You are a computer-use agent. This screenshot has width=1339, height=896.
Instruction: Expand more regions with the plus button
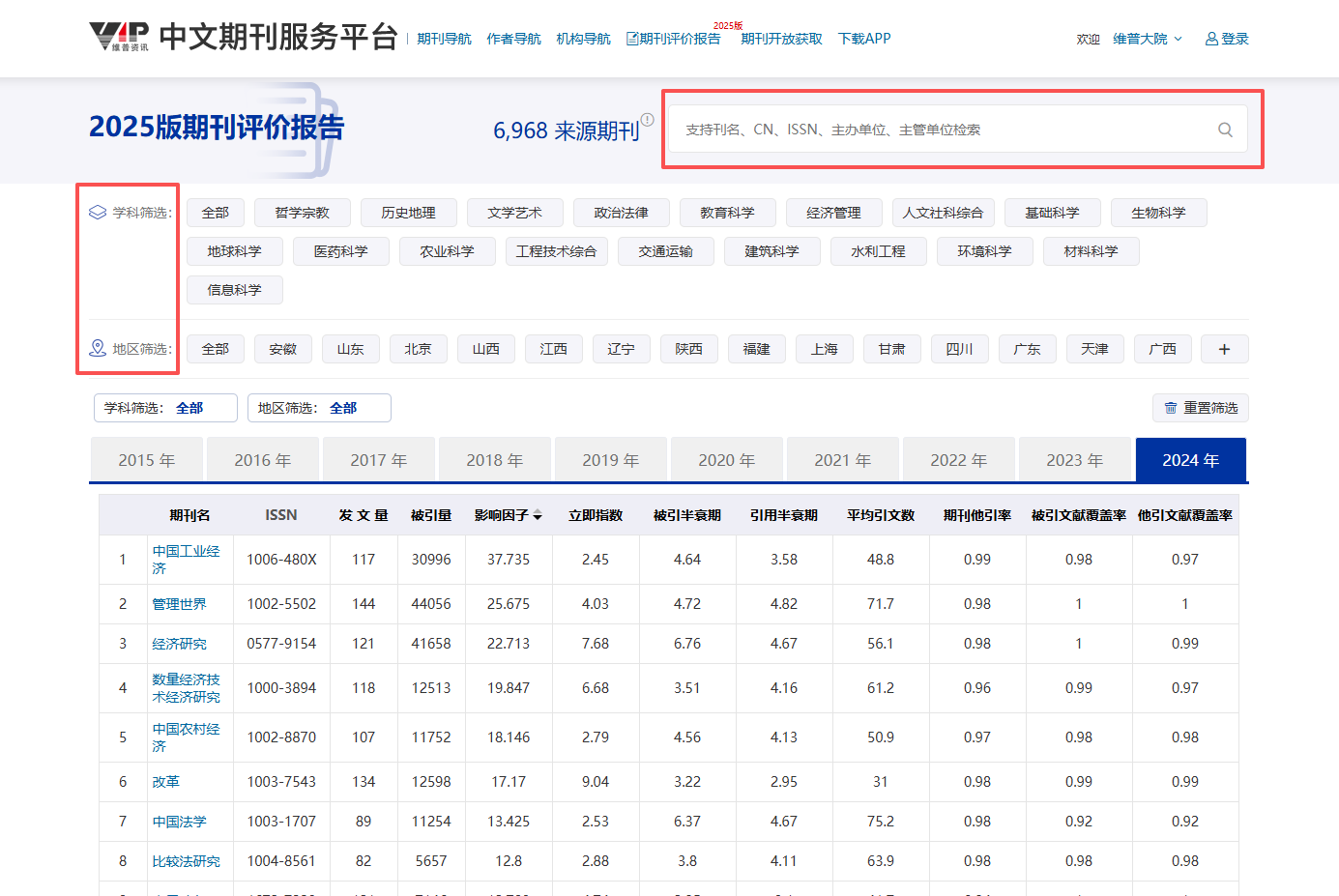pyautogui.click(x=1224, y=349)
